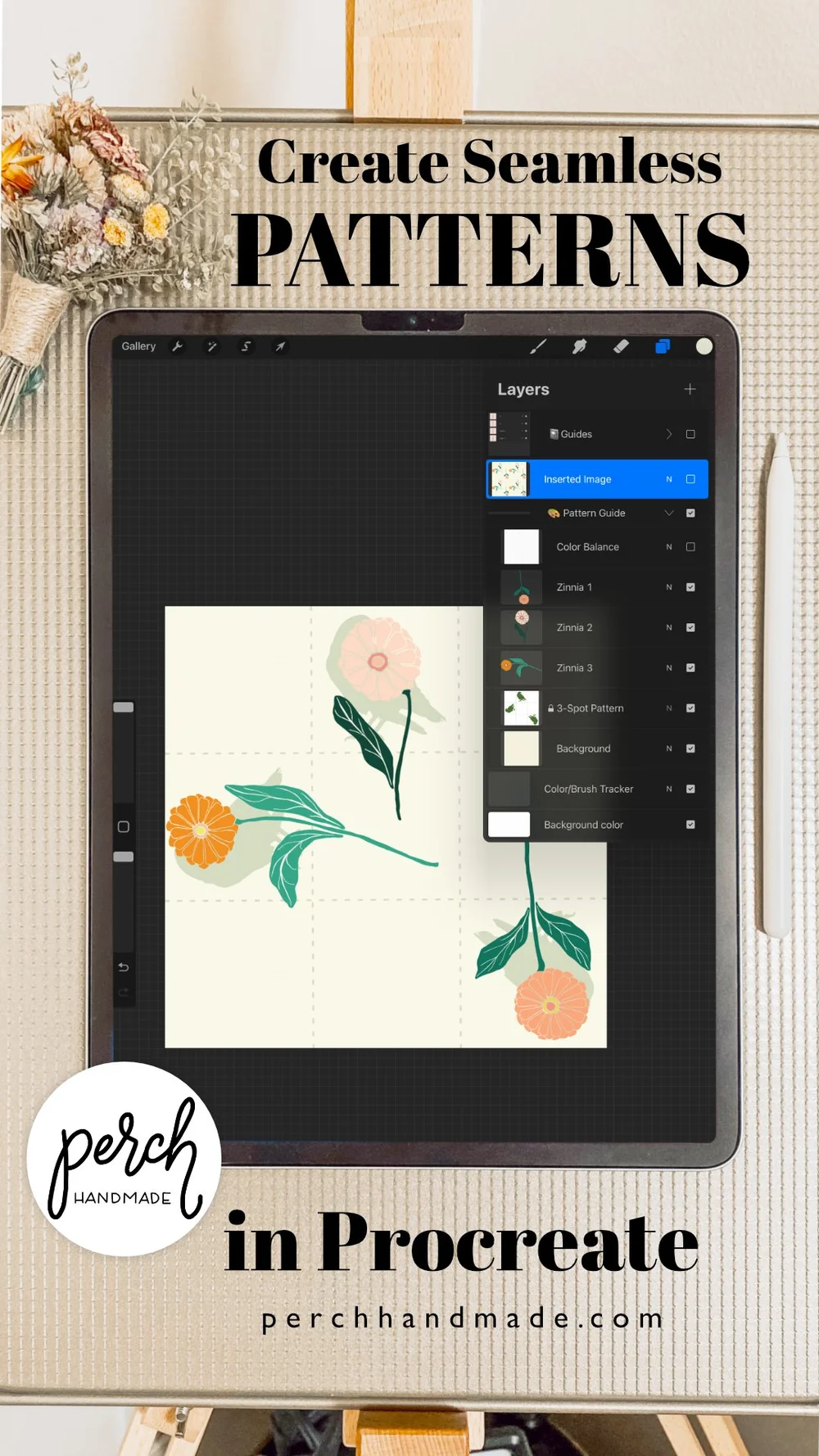Redo with the sidebar redo arrow
Viewport: 819px width, 1456px height.
click(124, 993)
